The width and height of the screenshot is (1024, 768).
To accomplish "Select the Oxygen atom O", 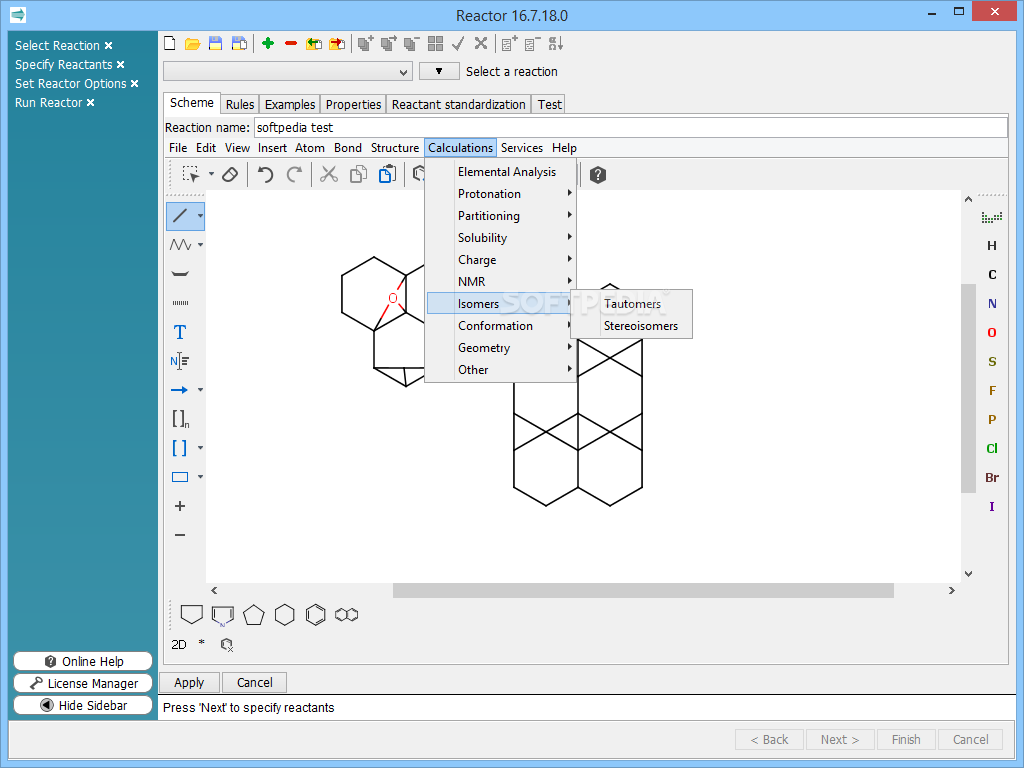I will 992,332.
